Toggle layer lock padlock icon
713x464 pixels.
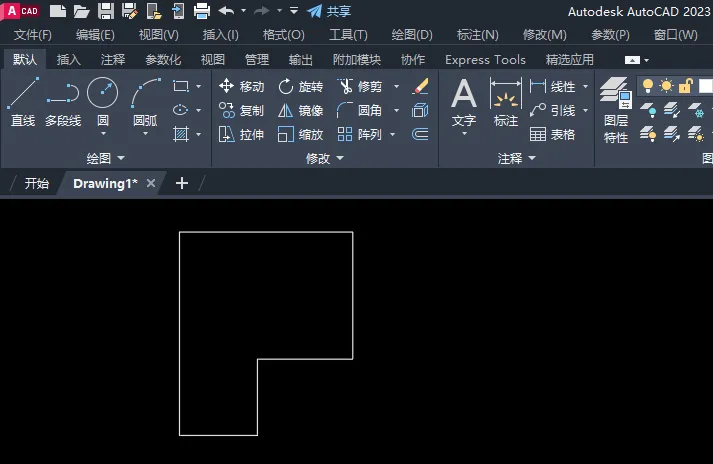[x=685, y=86]
